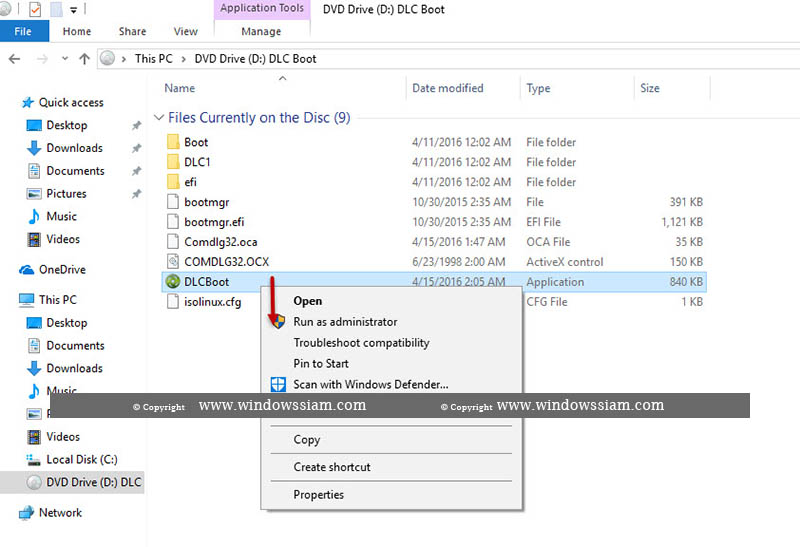This screenshot has height=547, width=800.
Task: Open the File ribbon tab
Action: [23, 31]
